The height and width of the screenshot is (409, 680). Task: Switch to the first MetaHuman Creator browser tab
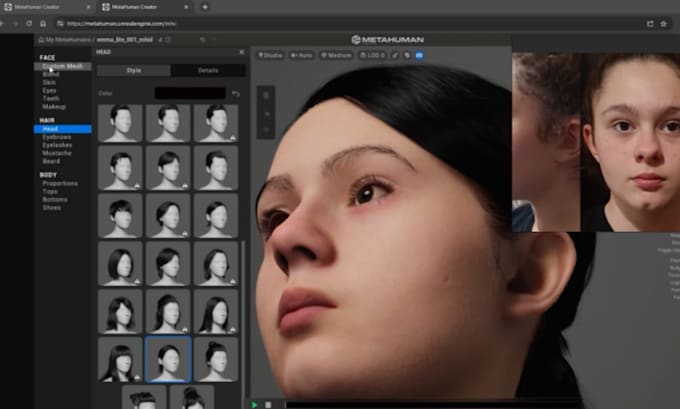tap(47, 7)
